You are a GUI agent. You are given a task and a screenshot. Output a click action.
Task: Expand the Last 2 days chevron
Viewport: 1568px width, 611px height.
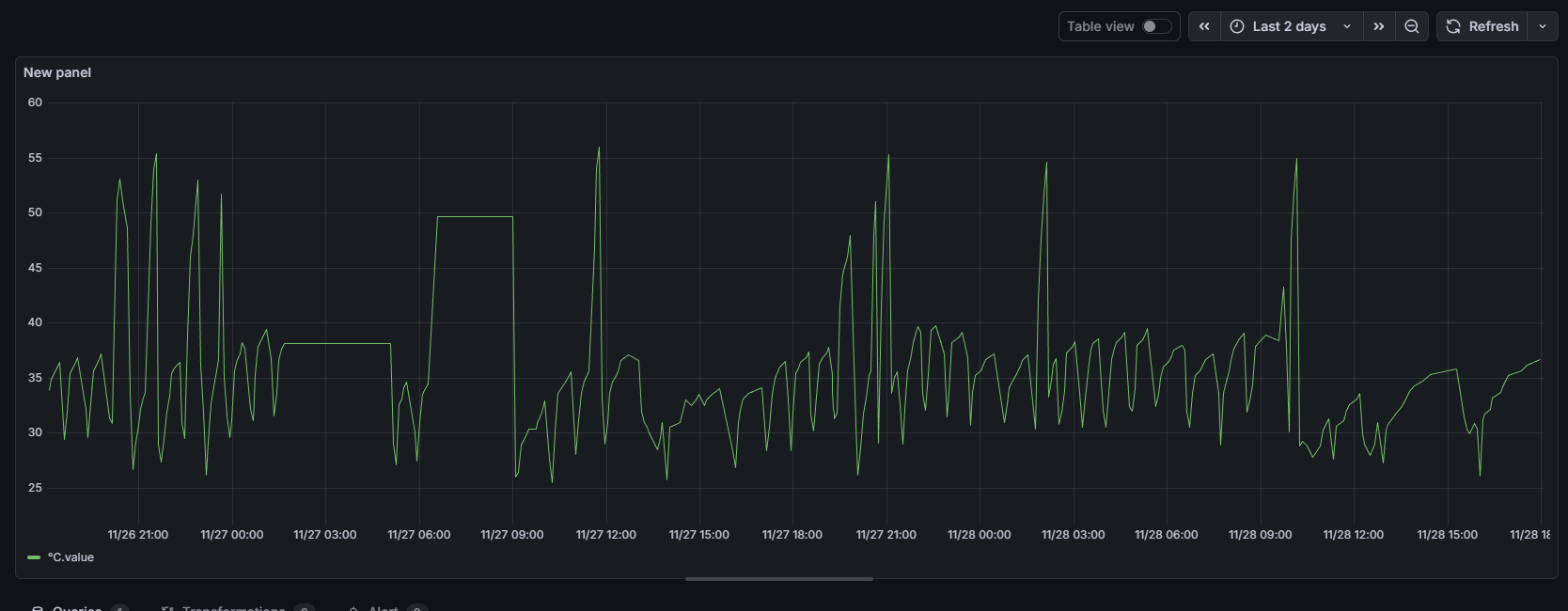1347,26
